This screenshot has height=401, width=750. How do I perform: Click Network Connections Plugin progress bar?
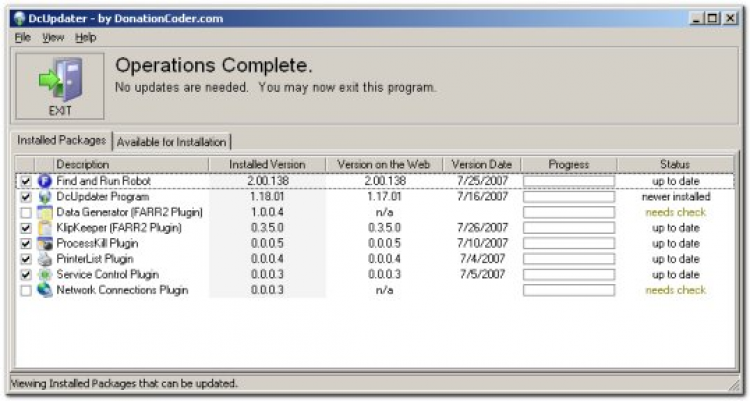[x=569, y=290]
